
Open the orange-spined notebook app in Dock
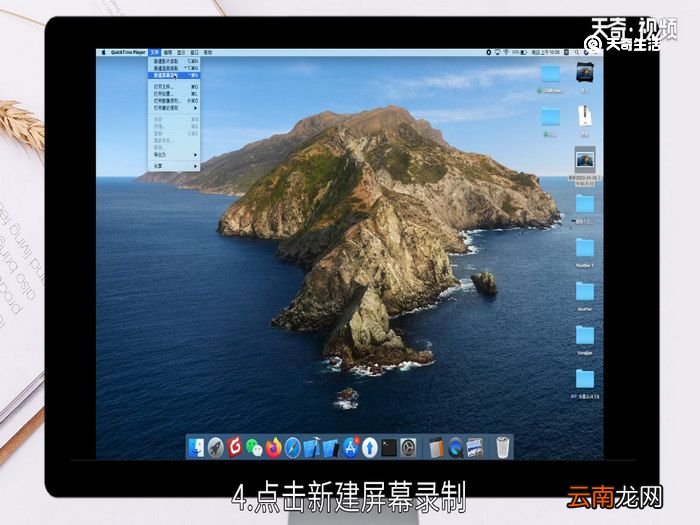(437, 448)
